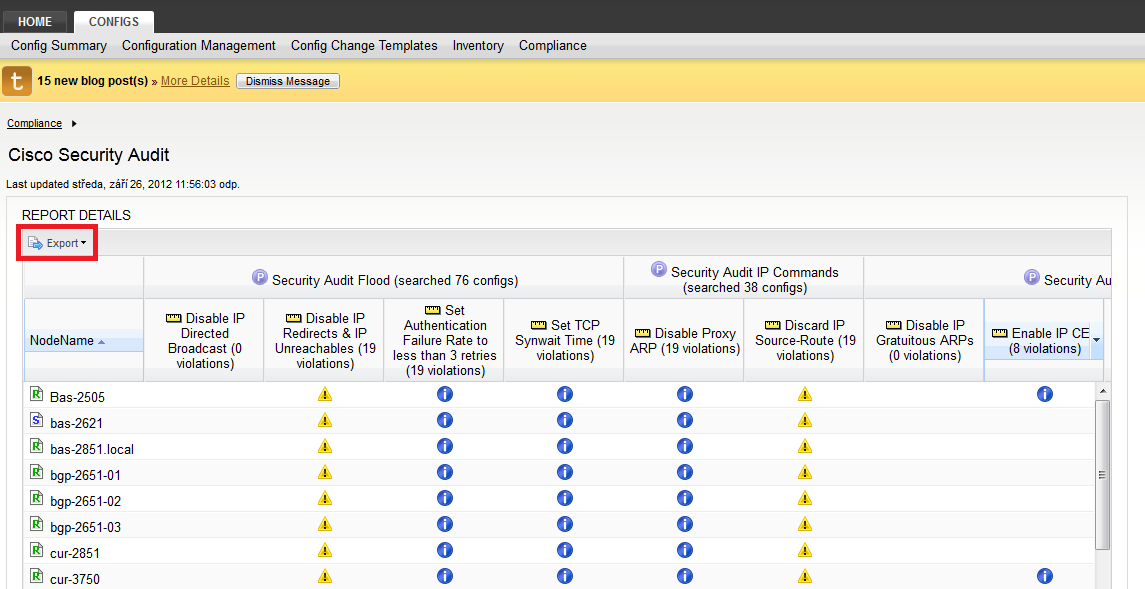
Task: Sort by the NodeName column header
Action: (62, 341)
